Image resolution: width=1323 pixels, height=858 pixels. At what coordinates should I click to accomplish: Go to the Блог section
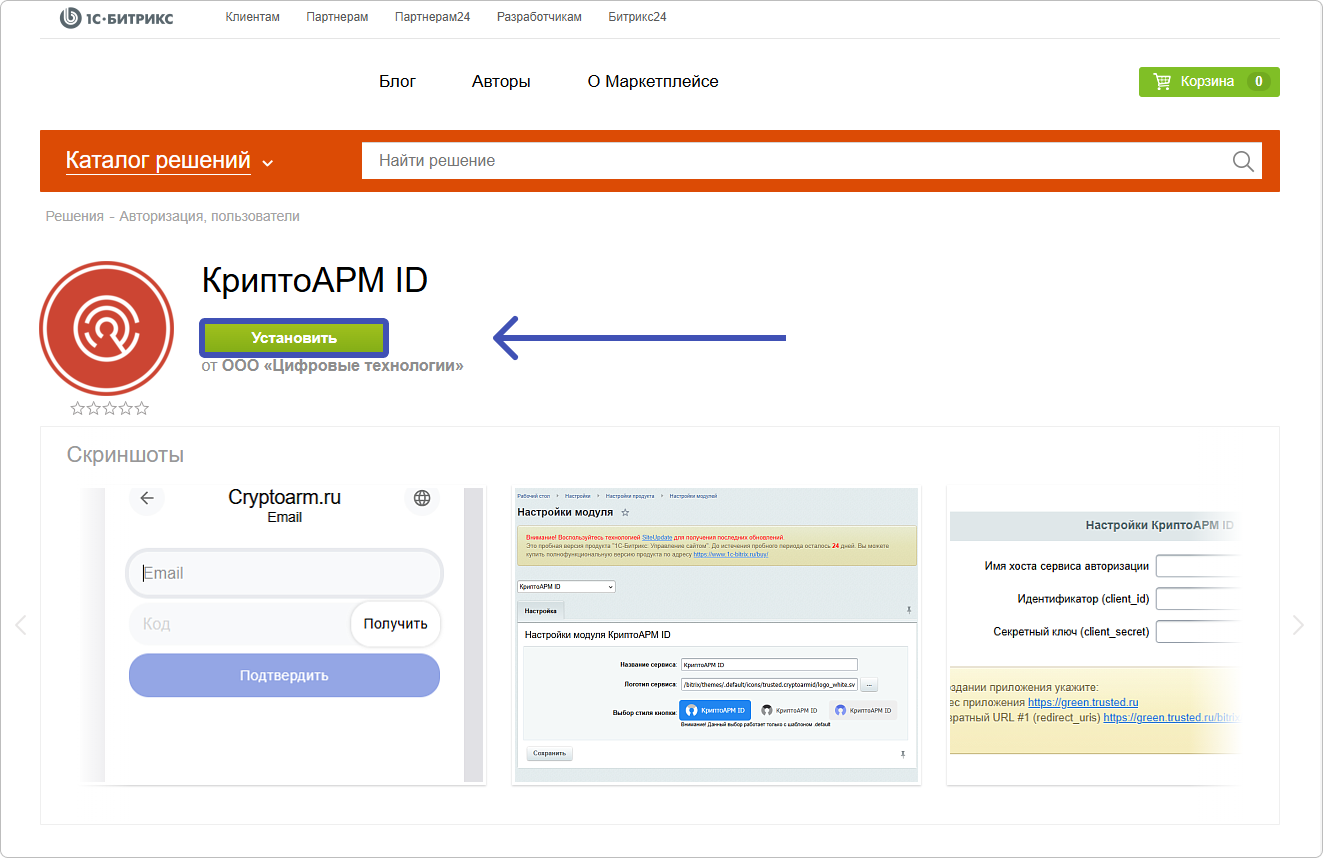tap(397, 81)
